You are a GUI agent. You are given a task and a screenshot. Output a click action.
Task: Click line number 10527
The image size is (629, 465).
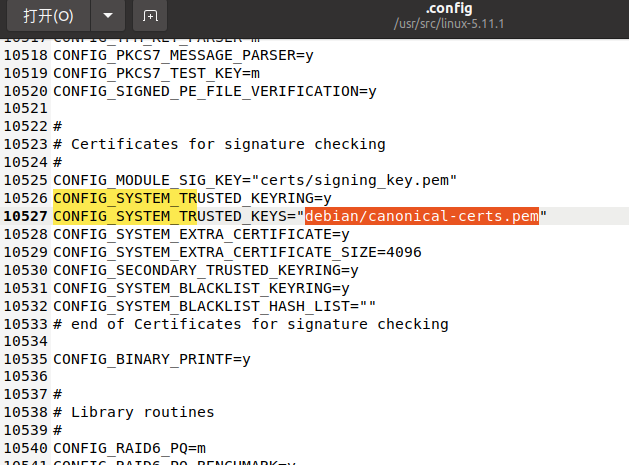[x=26, y=216]
